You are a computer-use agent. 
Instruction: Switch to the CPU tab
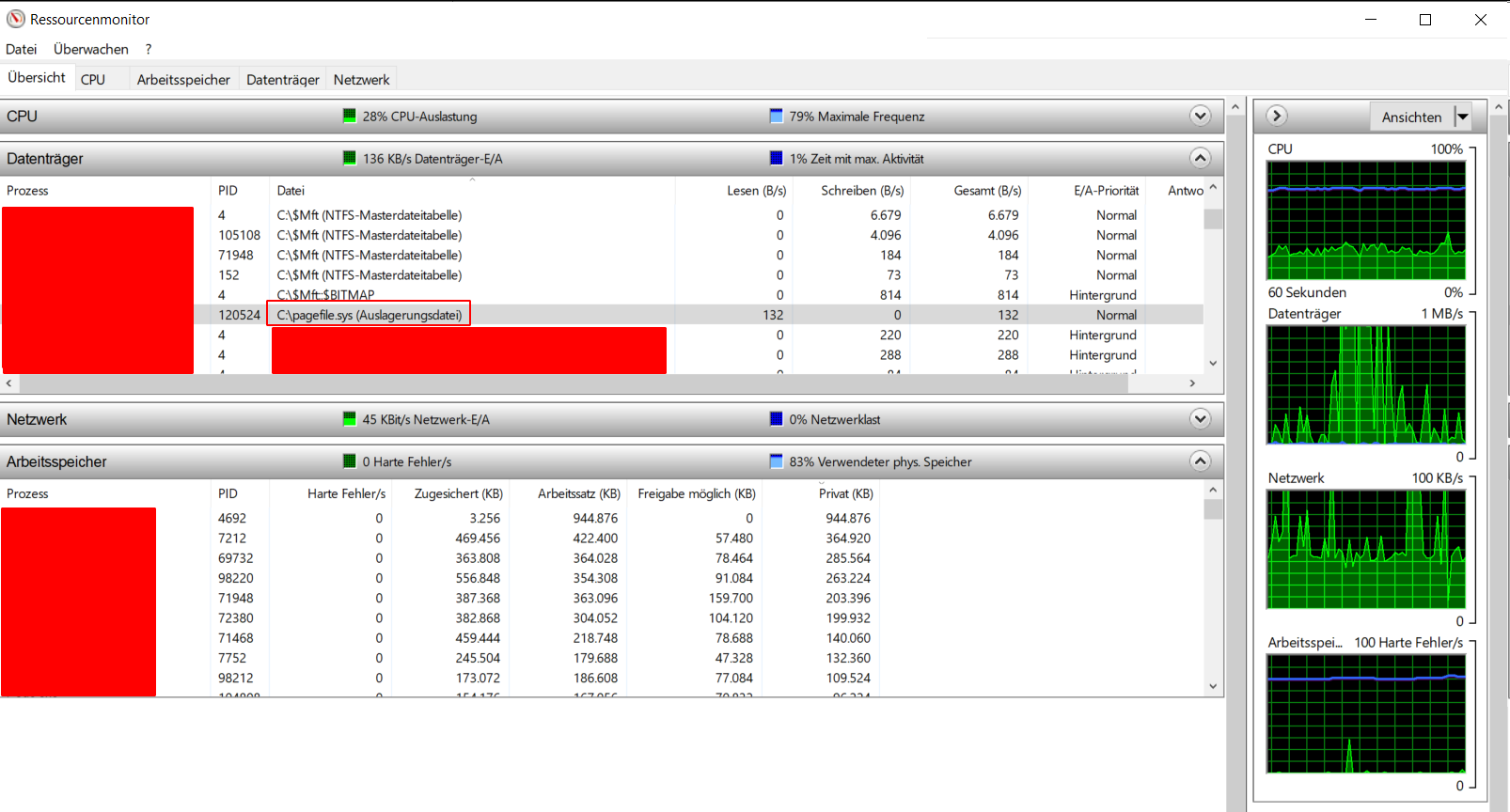point(93,80)
